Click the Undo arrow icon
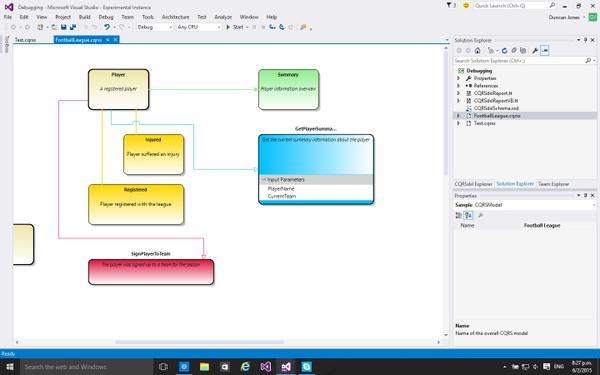600x375 pixels. tap(107, 27)
